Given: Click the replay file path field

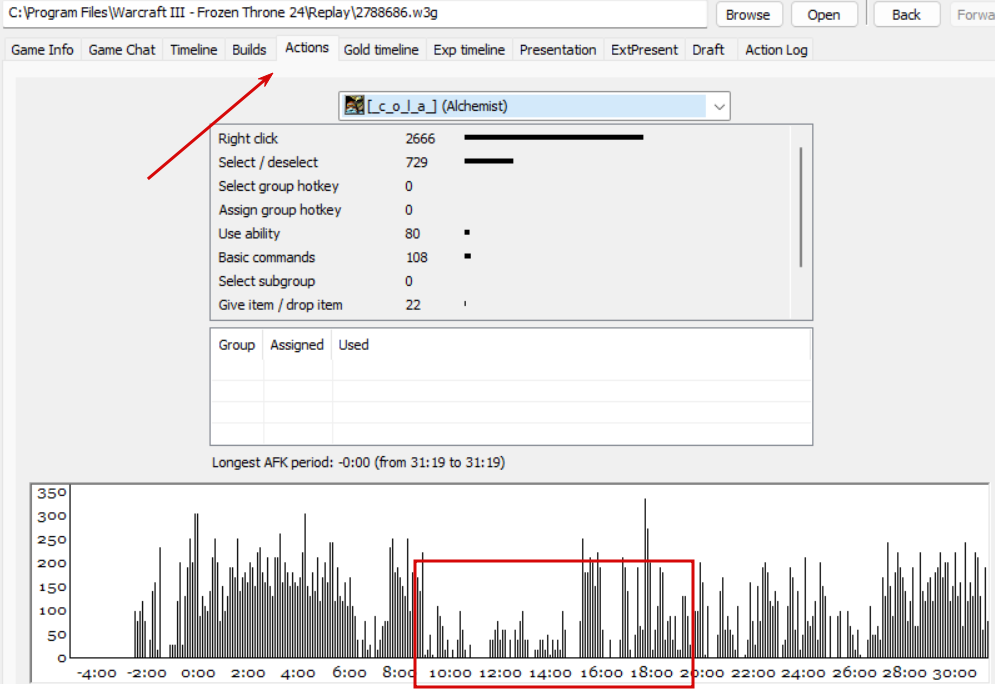Looking at the screenshot, I should pos(355,13).
